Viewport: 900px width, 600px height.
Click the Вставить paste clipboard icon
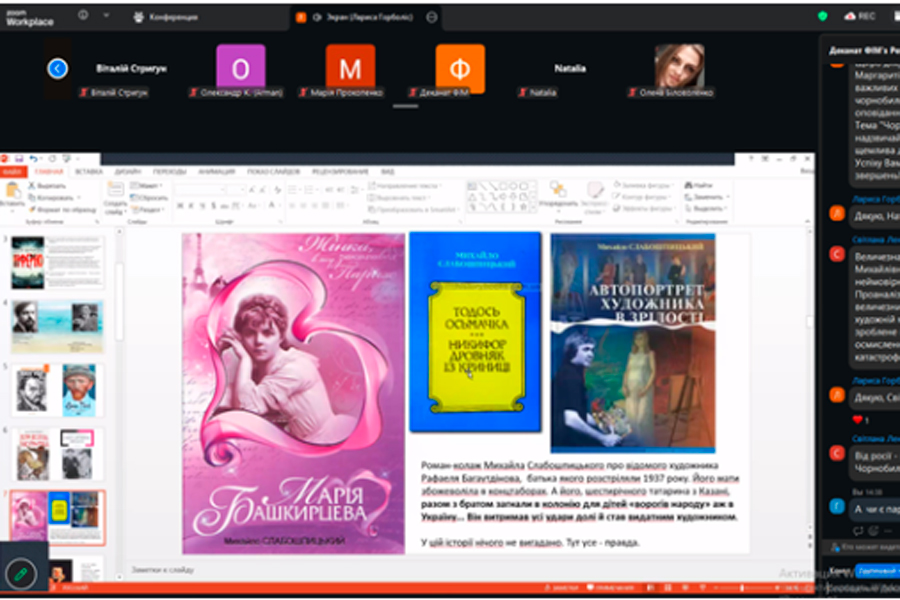pos(12,190)
